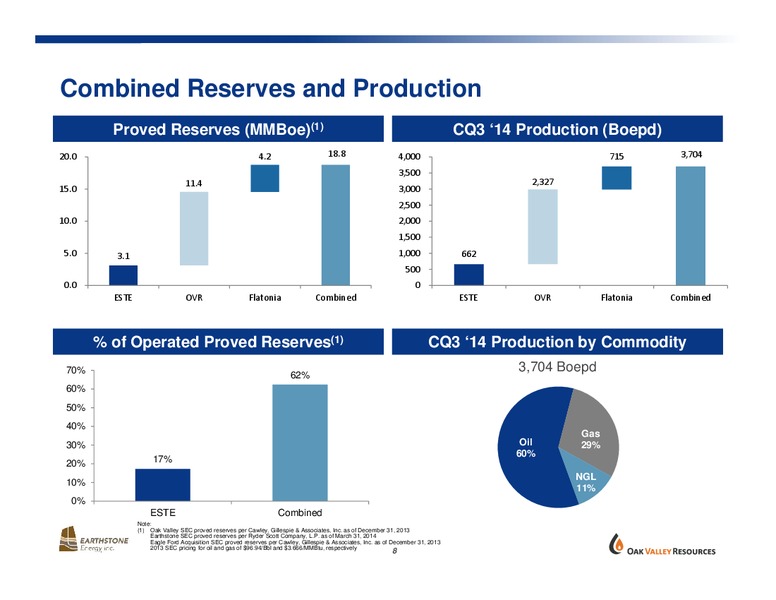Click the 3,704 data label above Combined bar
Screen dimensions: 776x600
pos(691,154)
